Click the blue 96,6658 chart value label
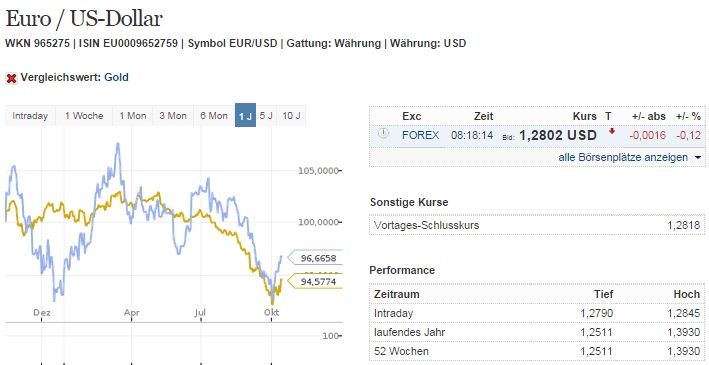Viewport: 709px width, 365px height. (316, 258)
